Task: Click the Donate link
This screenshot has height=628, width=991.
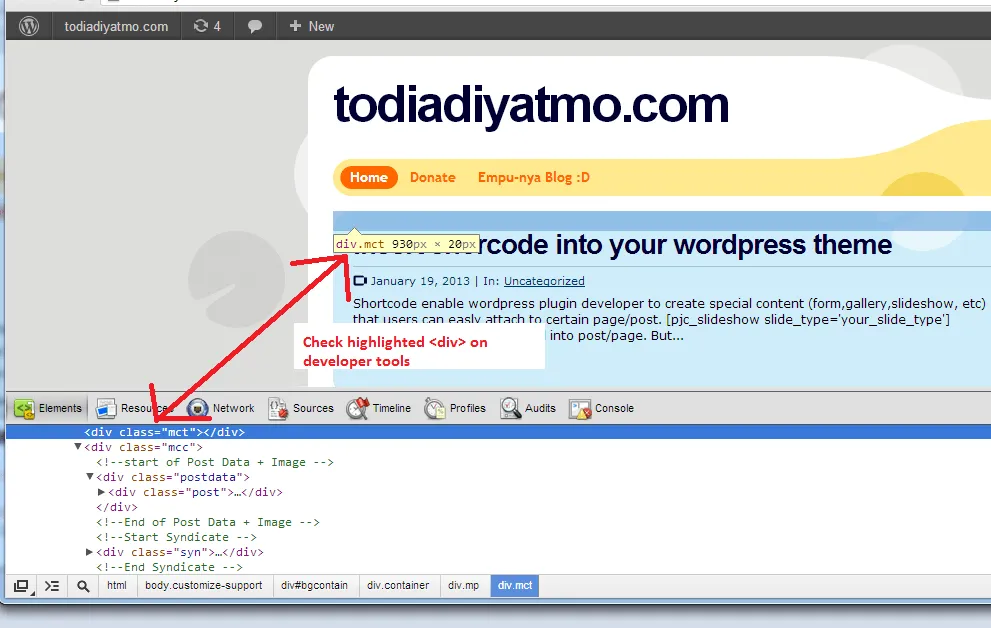Action: (432, 176)
